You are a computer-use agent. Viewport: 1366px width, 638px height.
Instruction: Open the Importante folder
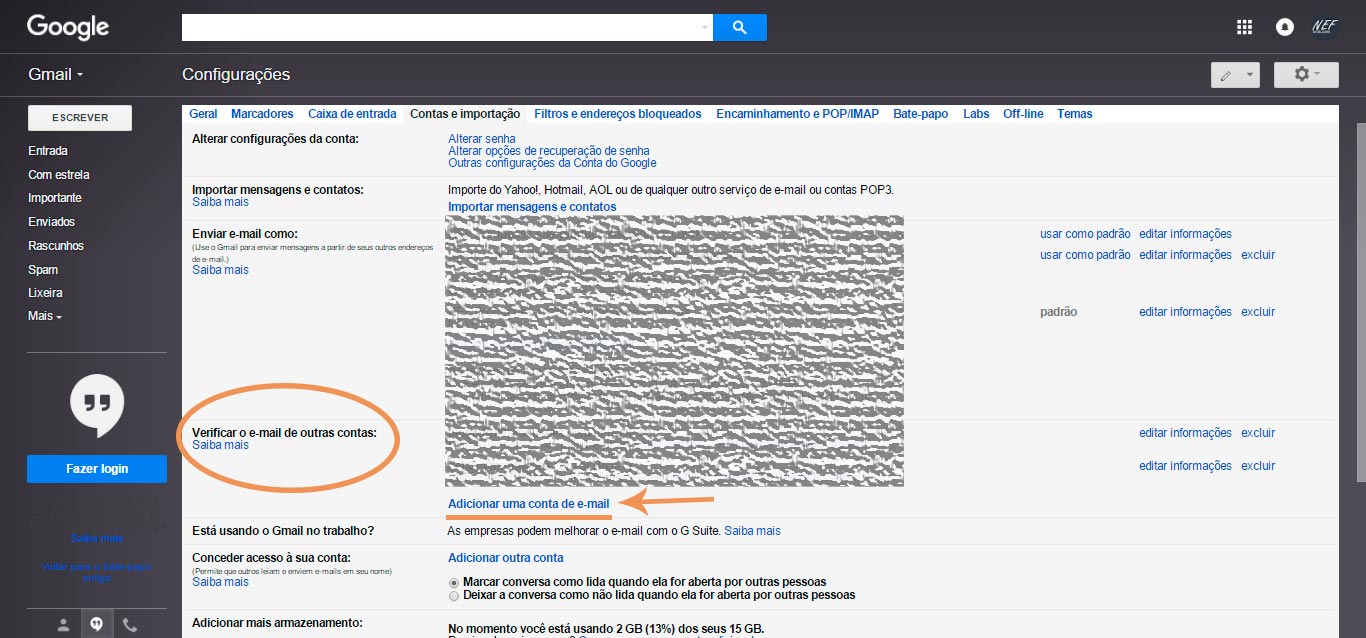(55, 198)
